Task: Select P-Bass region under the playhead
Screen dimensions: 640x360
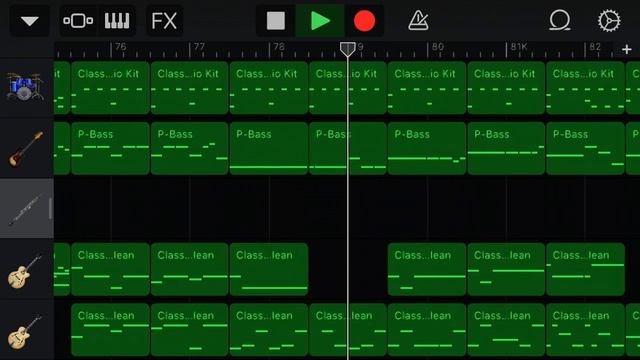Action: click(x=348, y=149)
